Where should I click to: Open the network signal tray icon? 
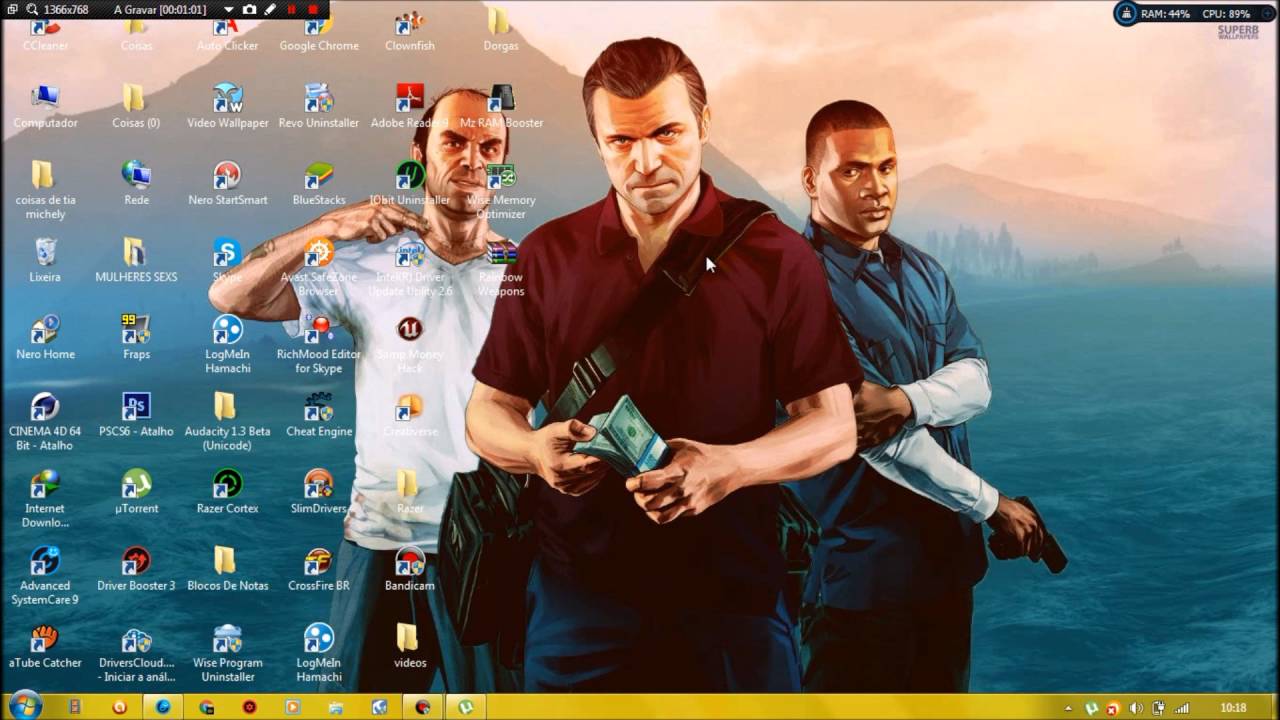(x=1181, y=708)
